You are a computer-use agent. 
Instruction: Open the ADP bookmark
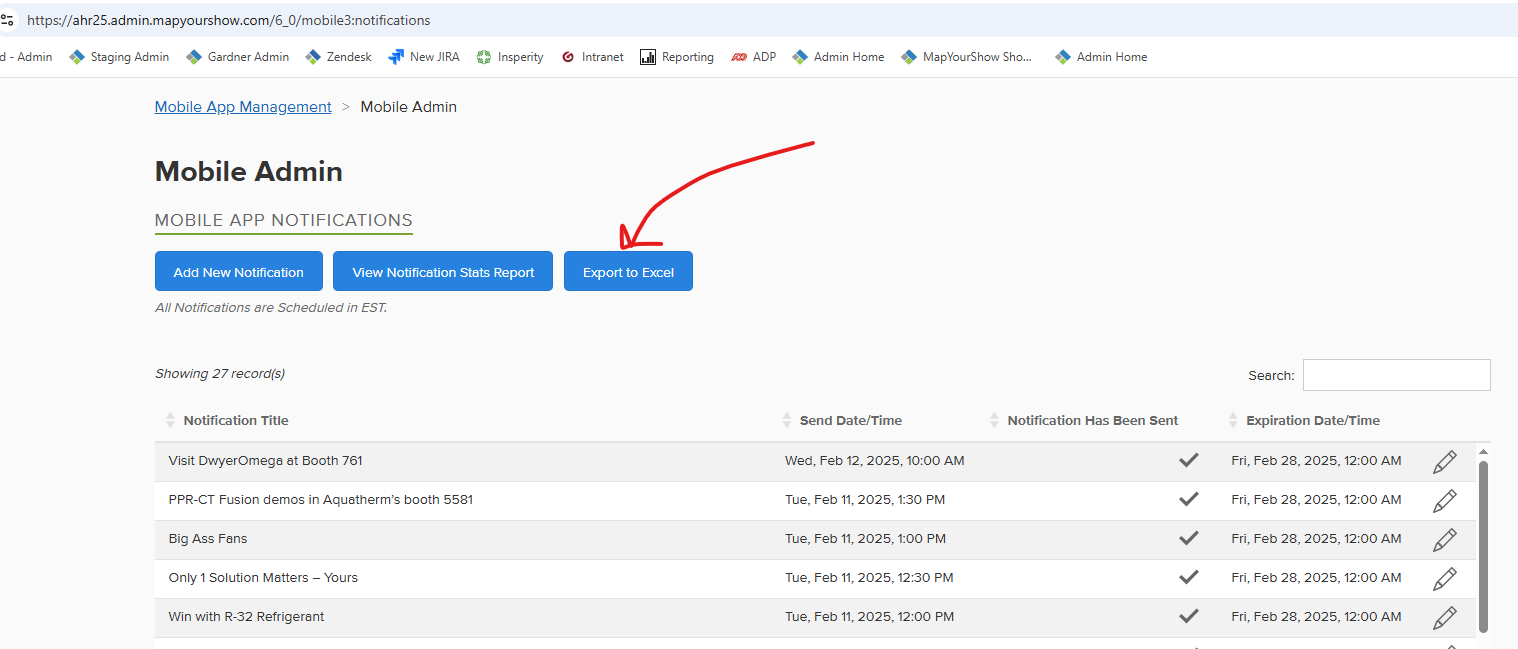click(753, 57)
